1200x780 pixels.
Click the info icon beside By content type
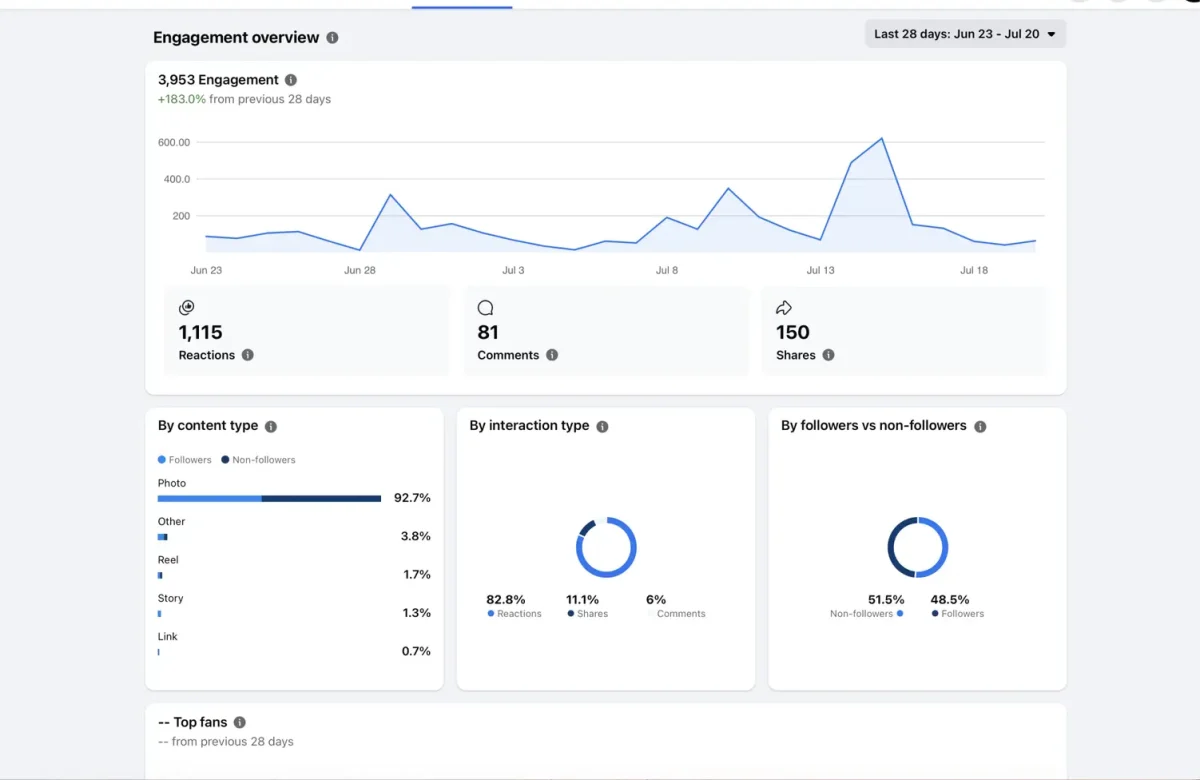[271, 426]
